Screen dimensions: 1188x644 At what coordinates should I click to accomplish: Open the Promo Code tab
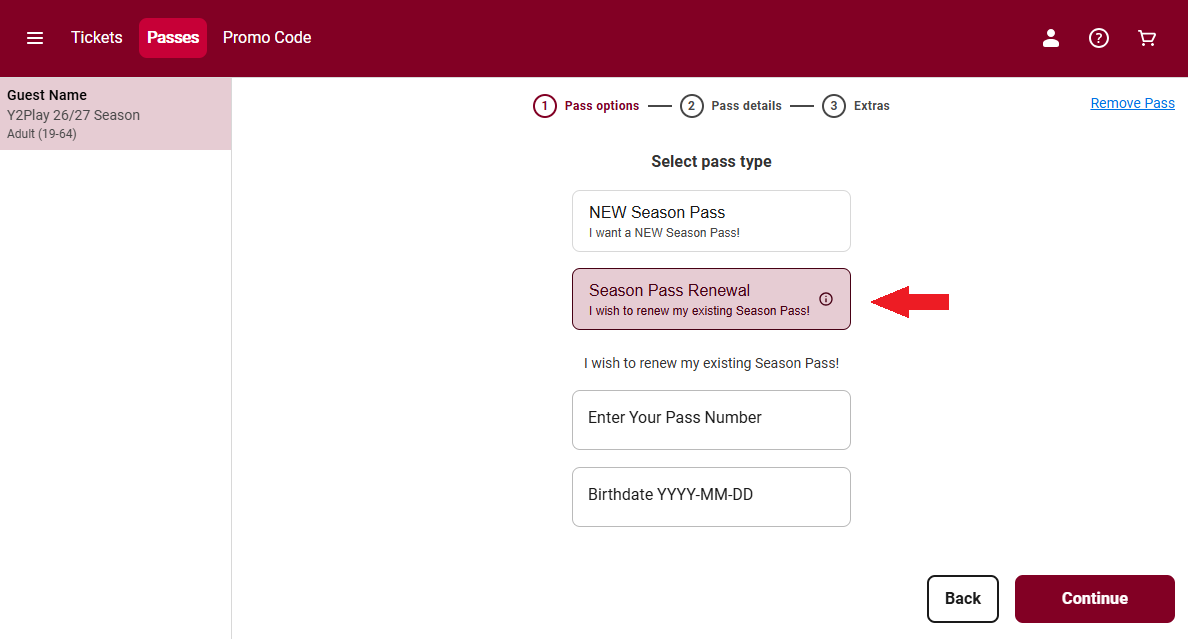click(267, 38)
